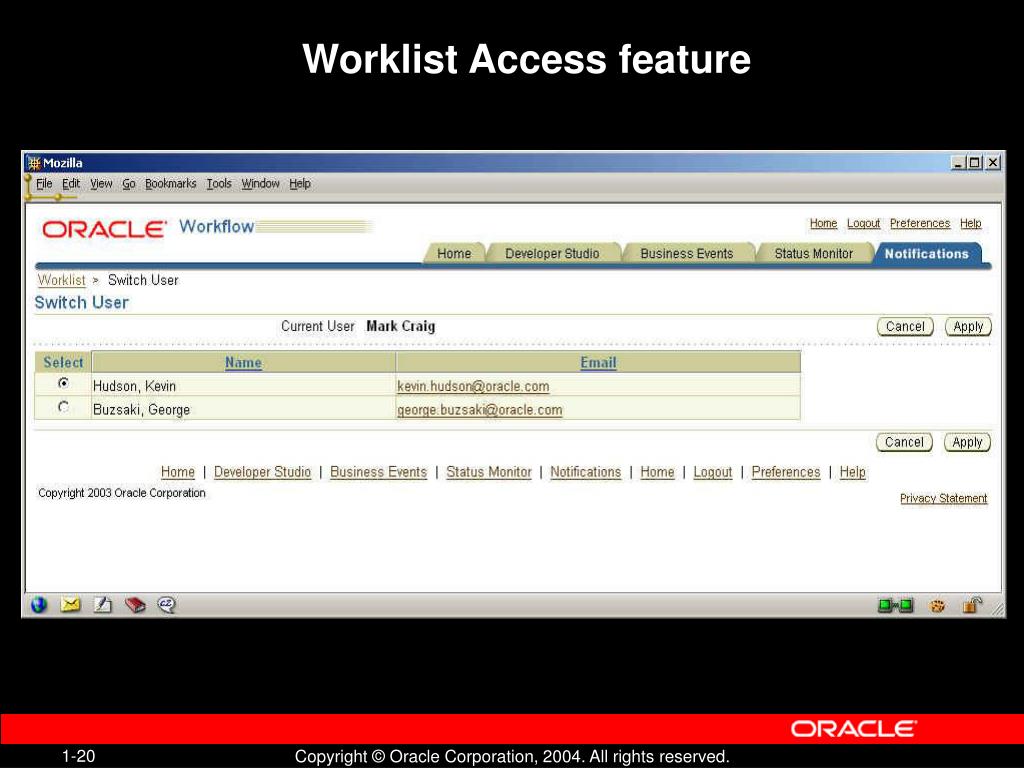Follow the Worklist breadcrumb link

coord(61,280)
